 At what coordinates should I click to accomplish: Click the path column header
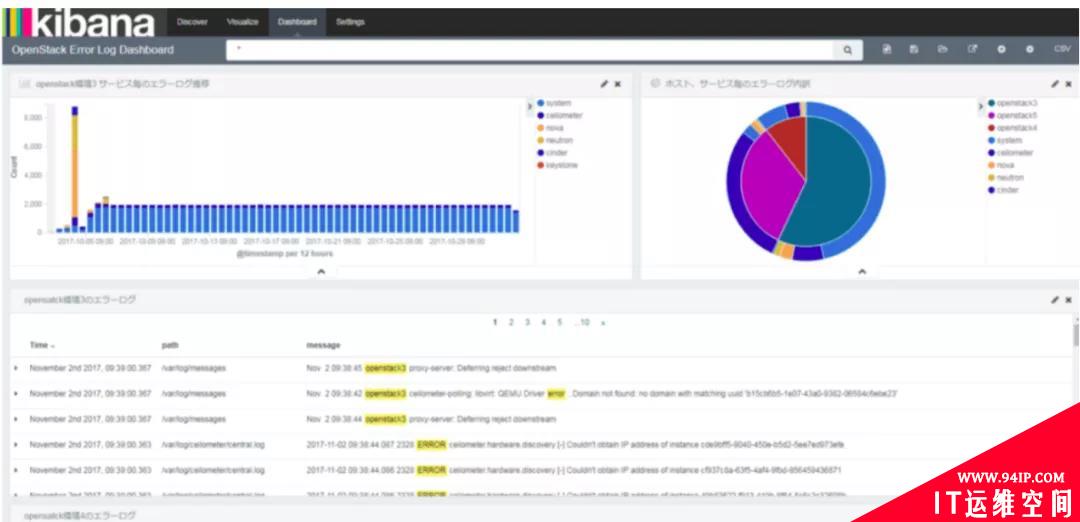coord(169,345)
